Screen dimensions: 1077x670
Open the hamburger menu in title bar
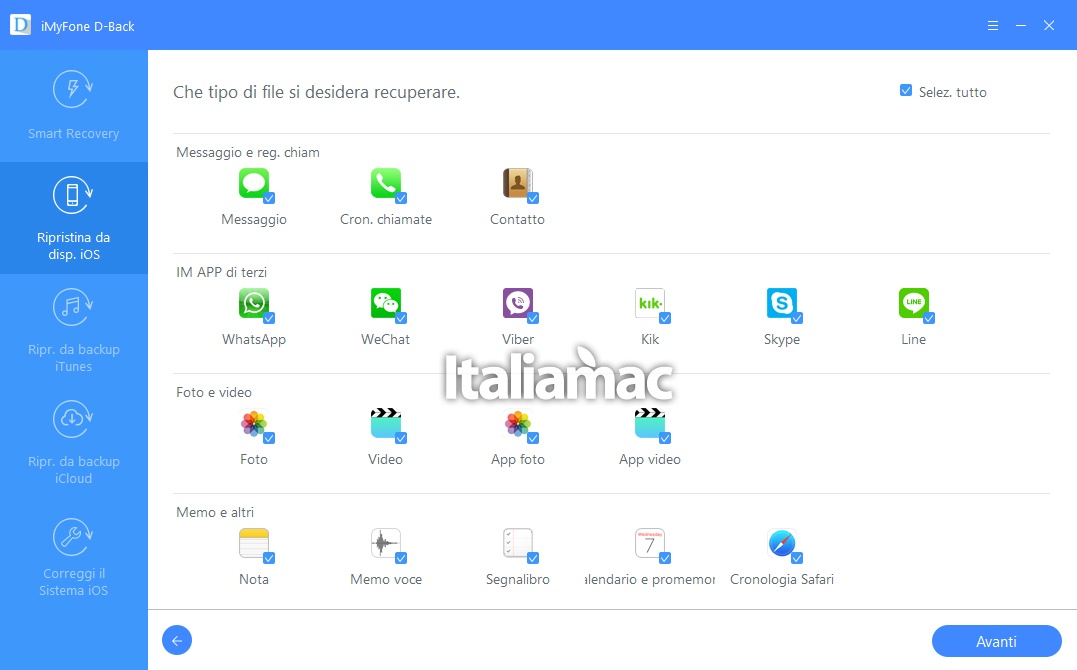click(x=993, y=25)
